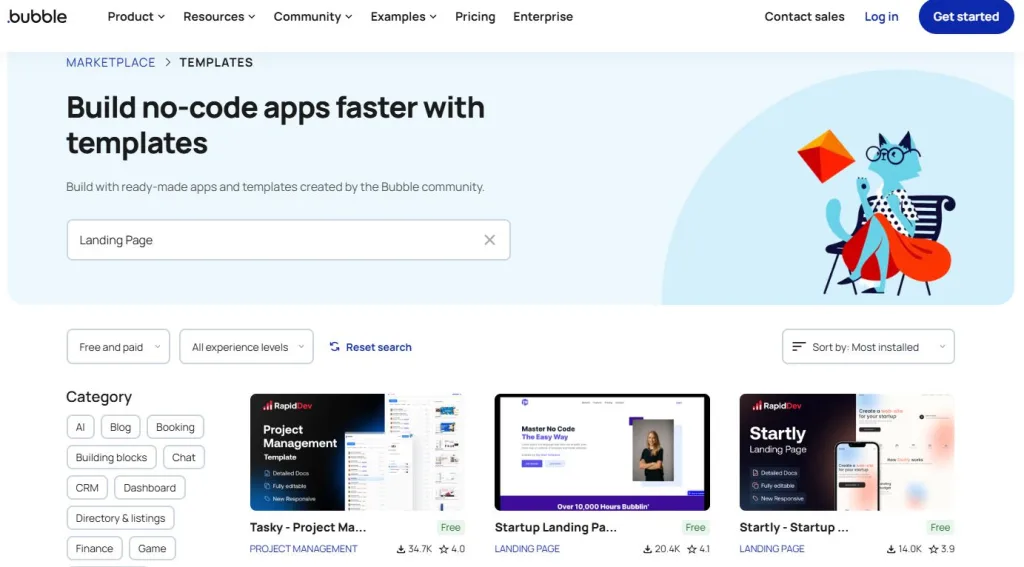Open the Startly Landing Page thumbnail
This screenshot has height=567, width=1024.
pyautogui.click(x=847, y=452)
